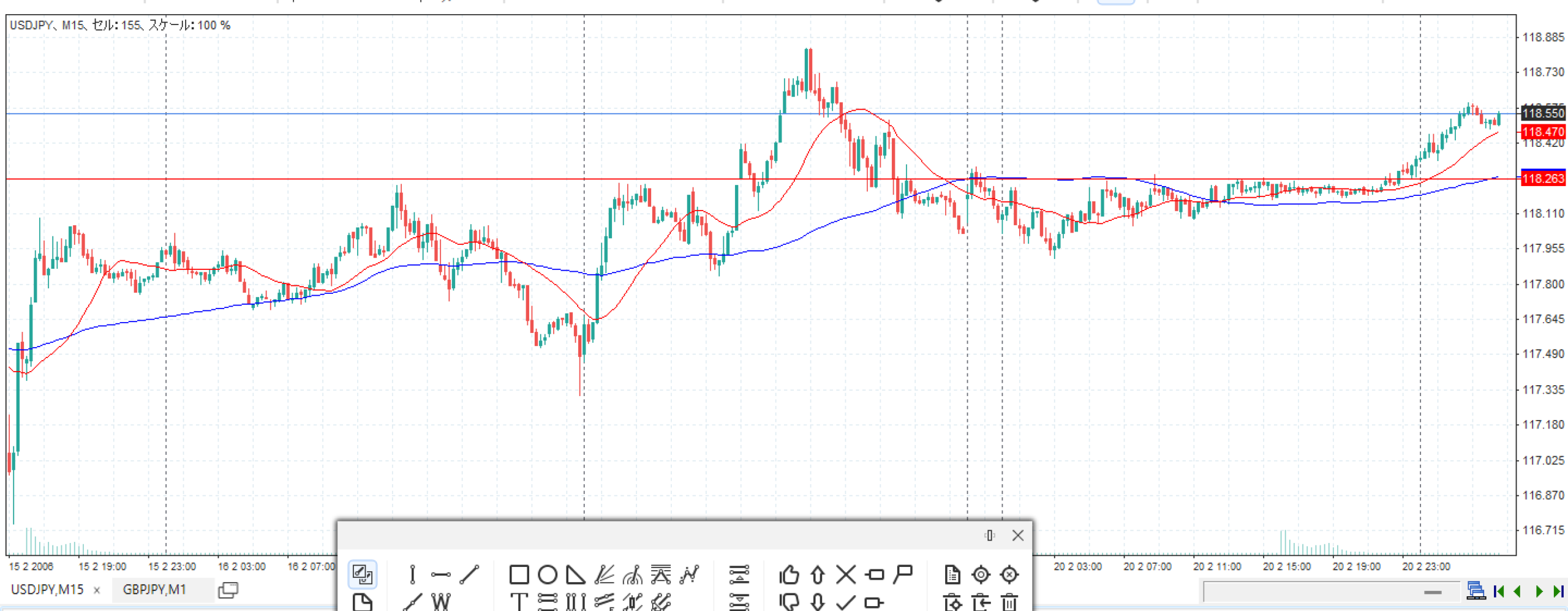
Task: Jump to the chart start with the first-bar arrow
Action: [x=1499, y=591]
